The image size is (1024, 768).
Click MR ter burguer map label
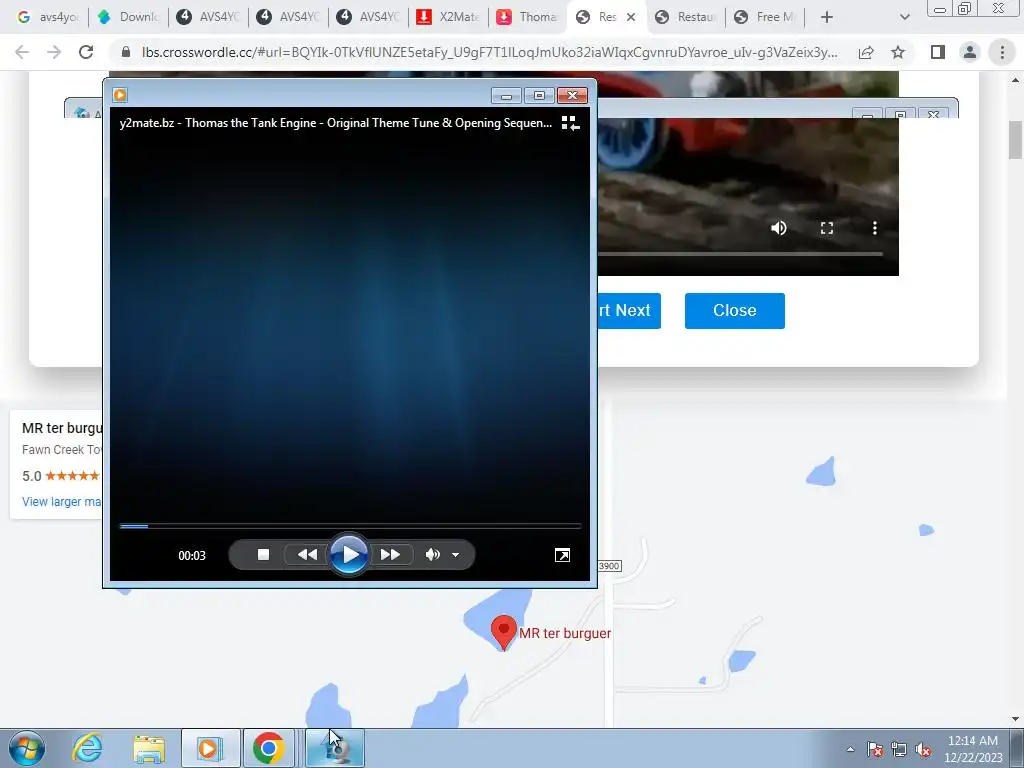tap(565, 633)
